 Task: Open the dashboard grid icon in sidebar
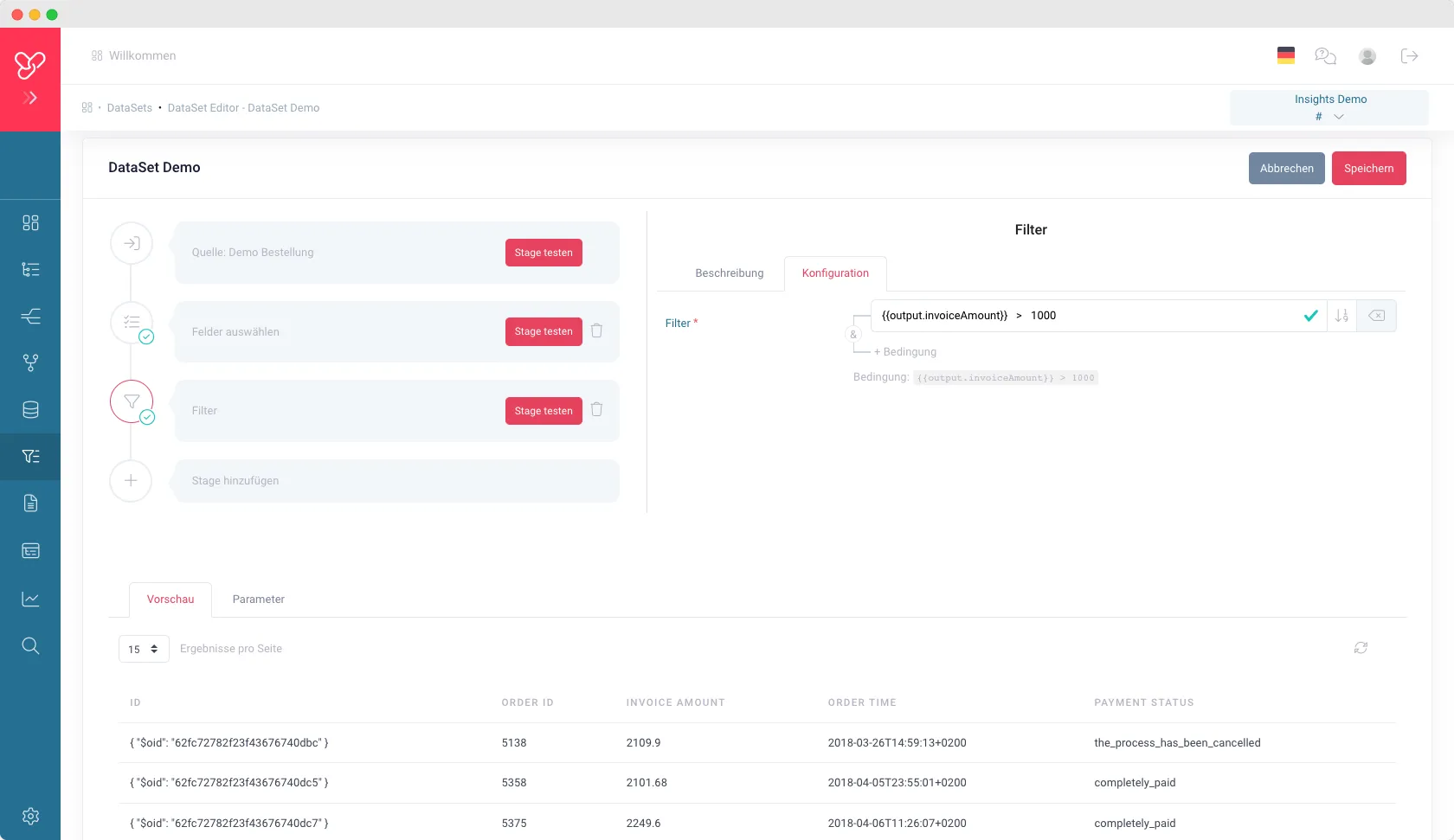(30, 222)
